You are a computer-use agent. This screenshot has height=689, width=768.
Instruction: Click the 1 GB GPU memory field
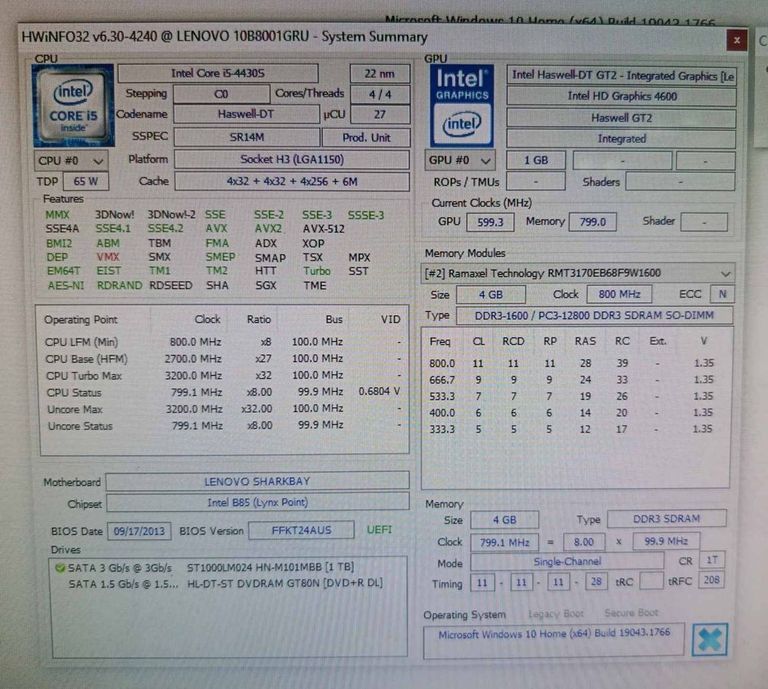coord(536,160)
